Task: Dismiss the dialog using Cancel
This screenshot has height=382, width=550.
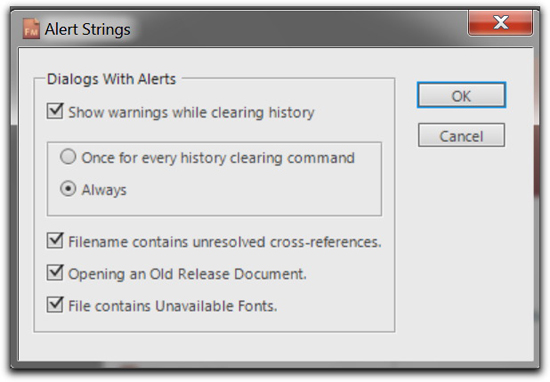Action: tap(461, 135)
